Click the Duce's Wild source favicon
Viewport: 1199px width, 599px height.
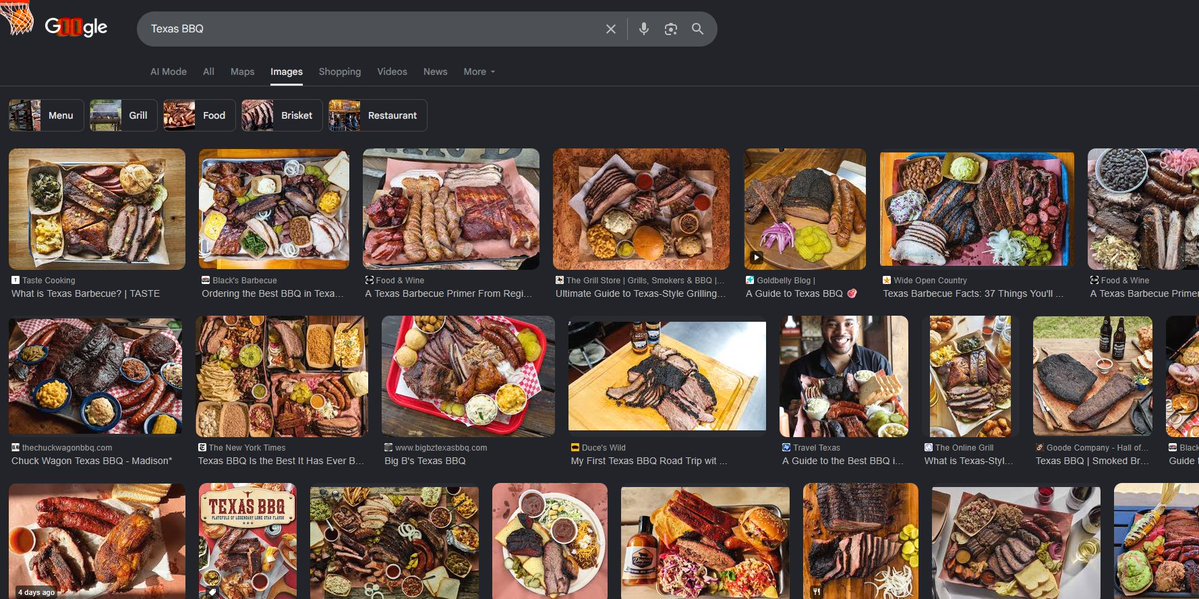point(575,448)
